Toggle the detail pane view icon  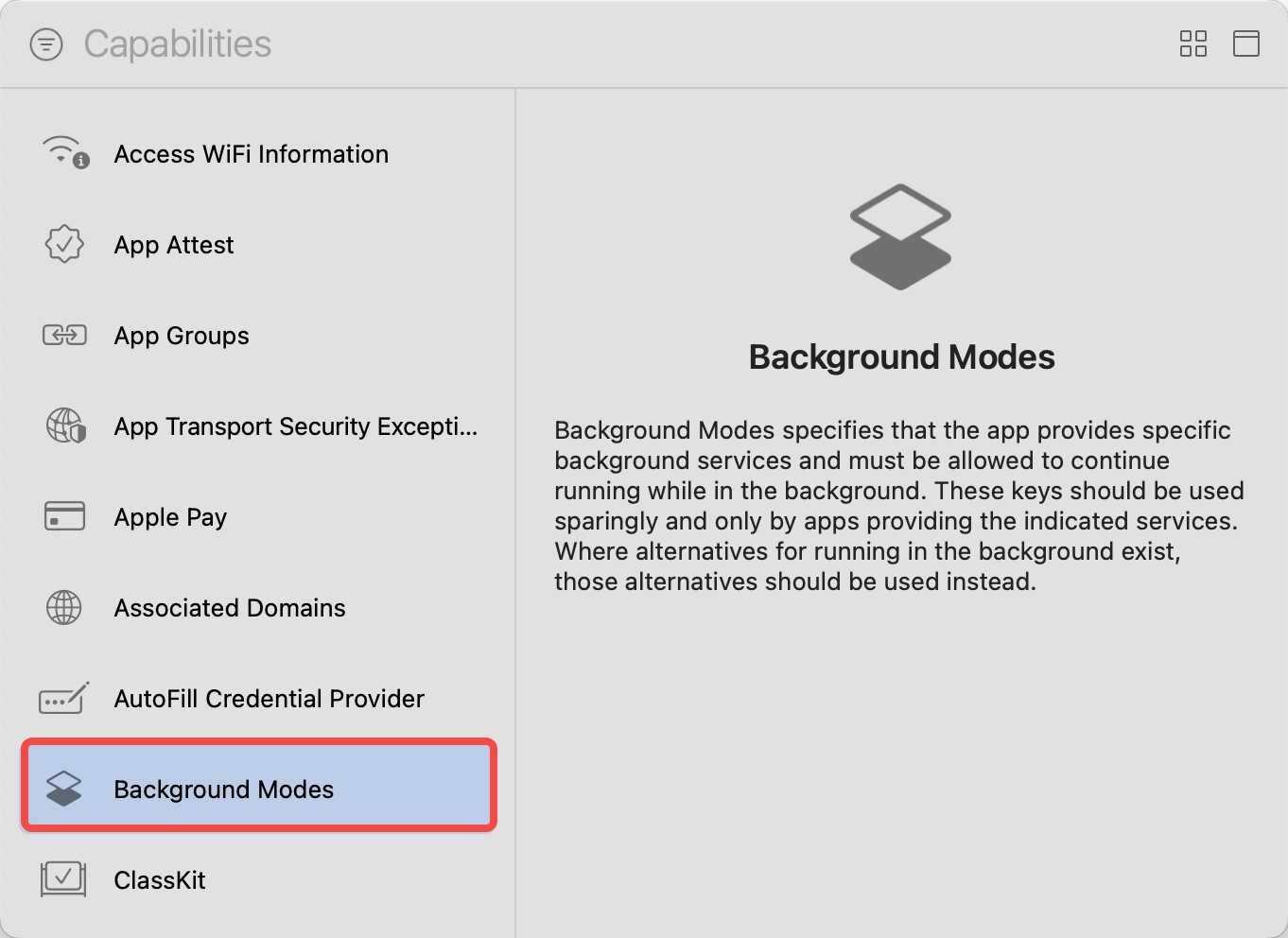(1245, 43)
